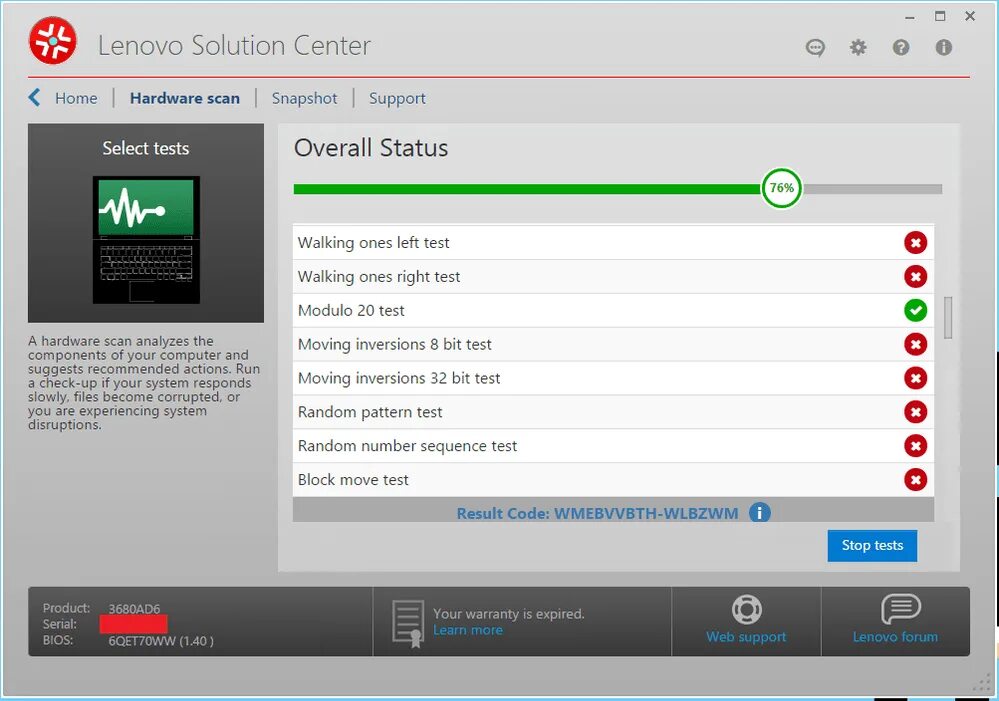Image resolution: width=999 pixels, height=701 pixels.
Task: Click the gray unfilled part of progress bar
Action: (x=872, y=189)
